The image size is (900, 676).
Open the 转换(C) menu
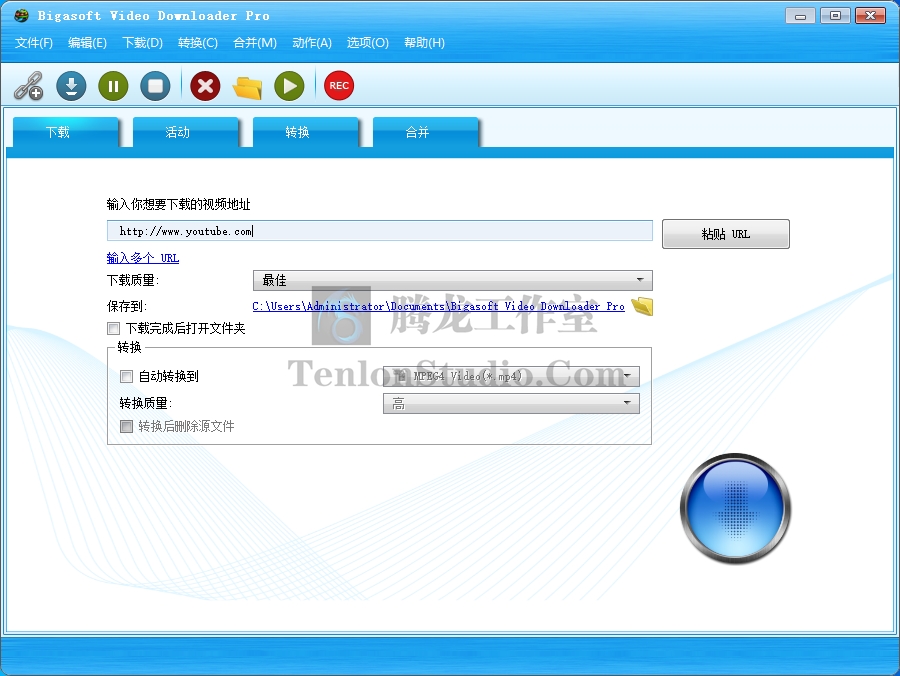198,43
